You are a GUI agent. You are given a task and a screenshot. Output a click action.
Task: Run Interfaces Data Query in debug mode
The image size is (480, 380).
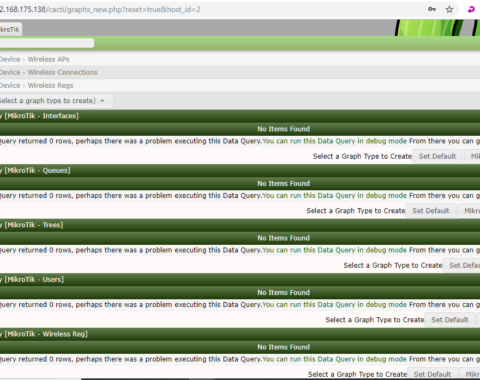[x=334, y=141]
